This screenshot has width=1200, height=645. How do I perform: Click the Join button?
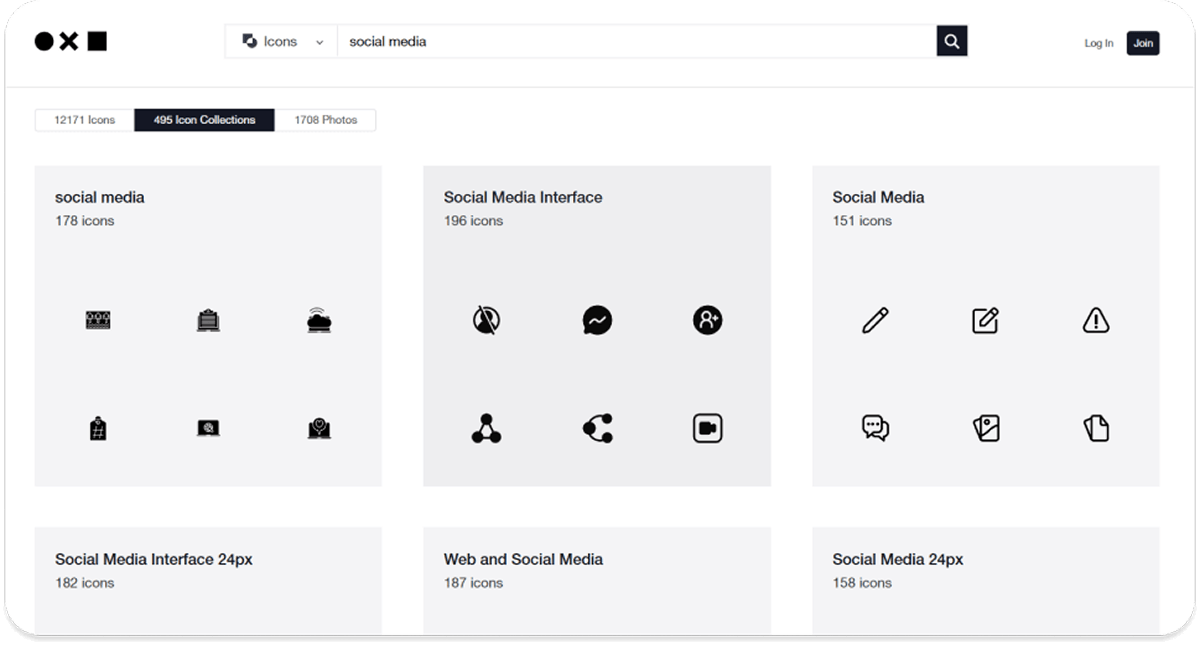[x=1143, y=43]
